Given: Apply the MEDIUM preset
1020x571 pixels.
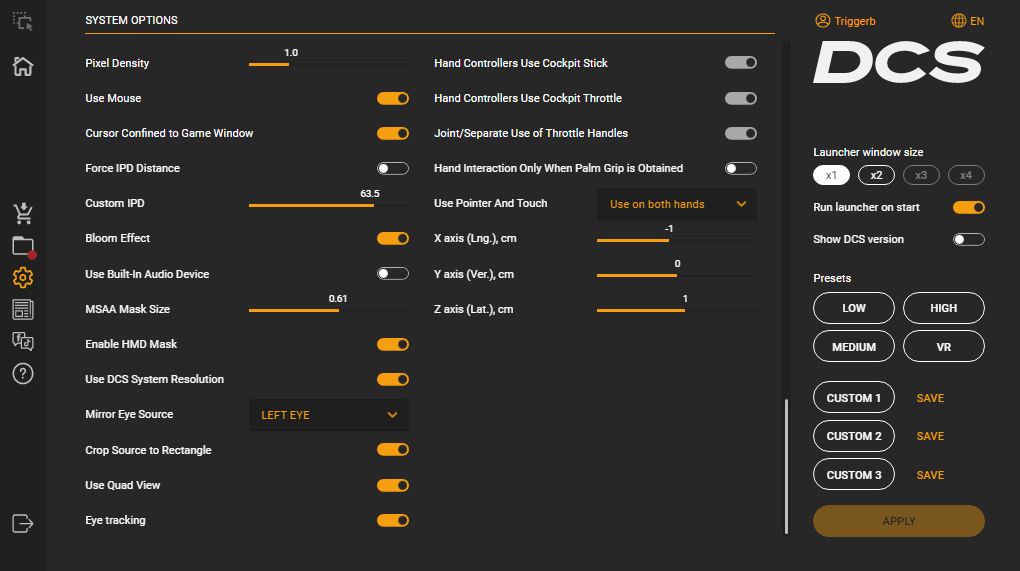Looking at the screenshot, I should (853, 347).
